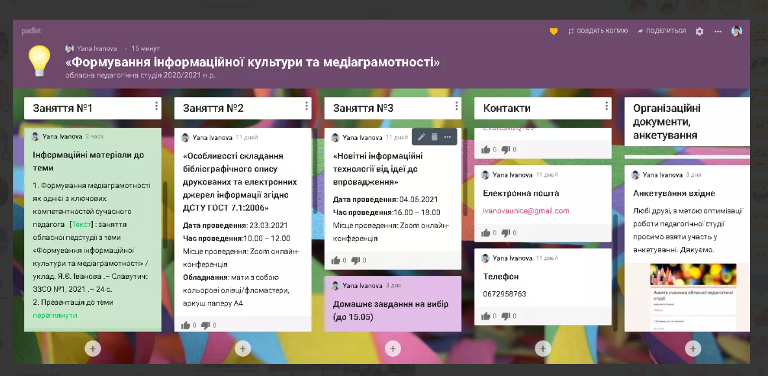Toggle thumbs up on Заняття №2 post
Image resolution: width=768 pixels, height=376 pixels.
tap(186, 325)
